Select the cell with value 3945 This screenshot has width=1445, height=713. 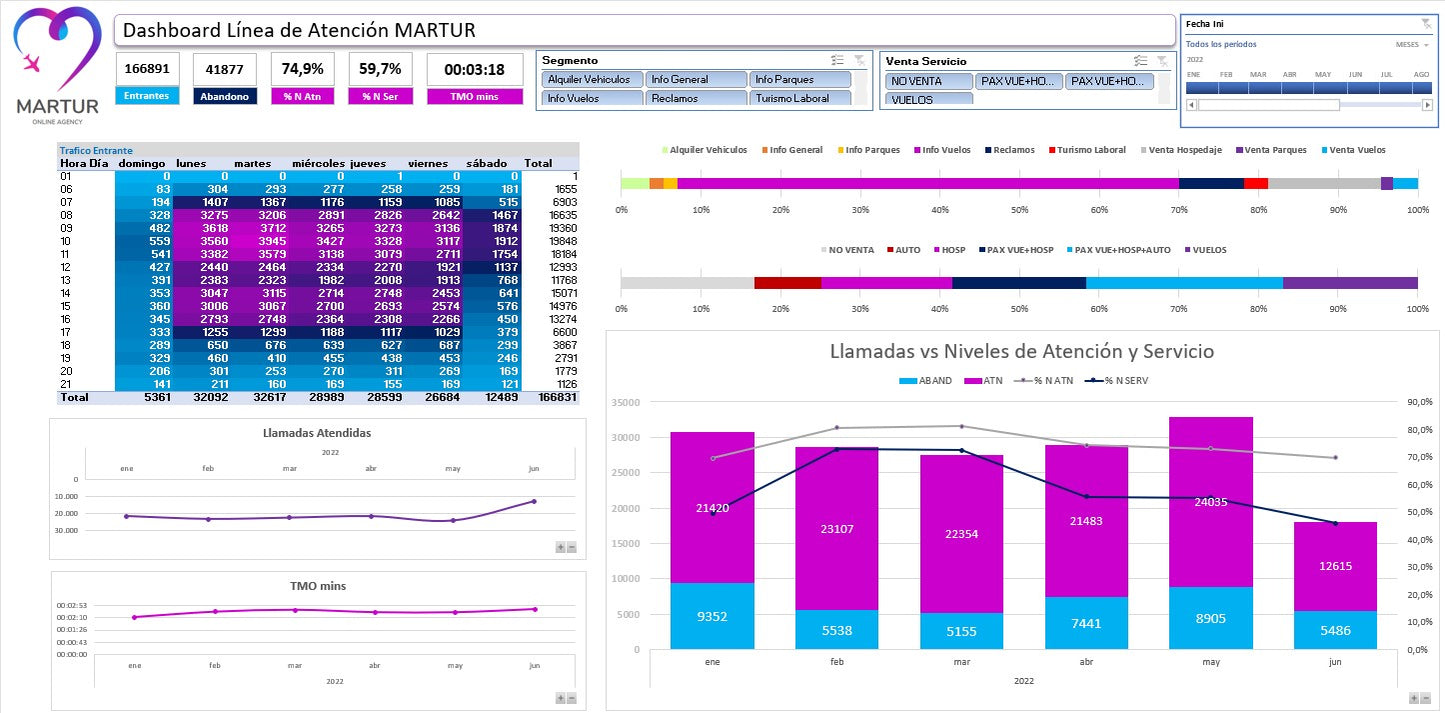258,241
